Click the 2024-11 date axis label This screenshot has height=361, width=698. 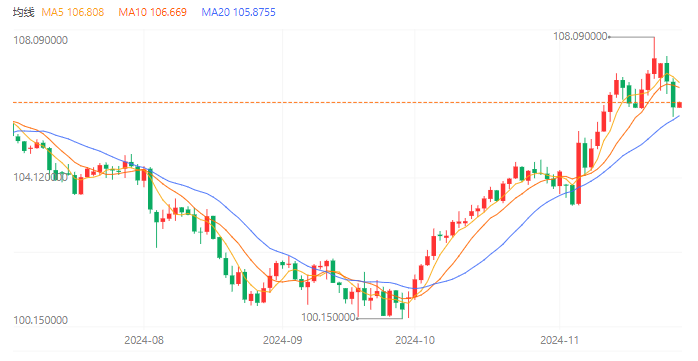[x=560, y=341]
